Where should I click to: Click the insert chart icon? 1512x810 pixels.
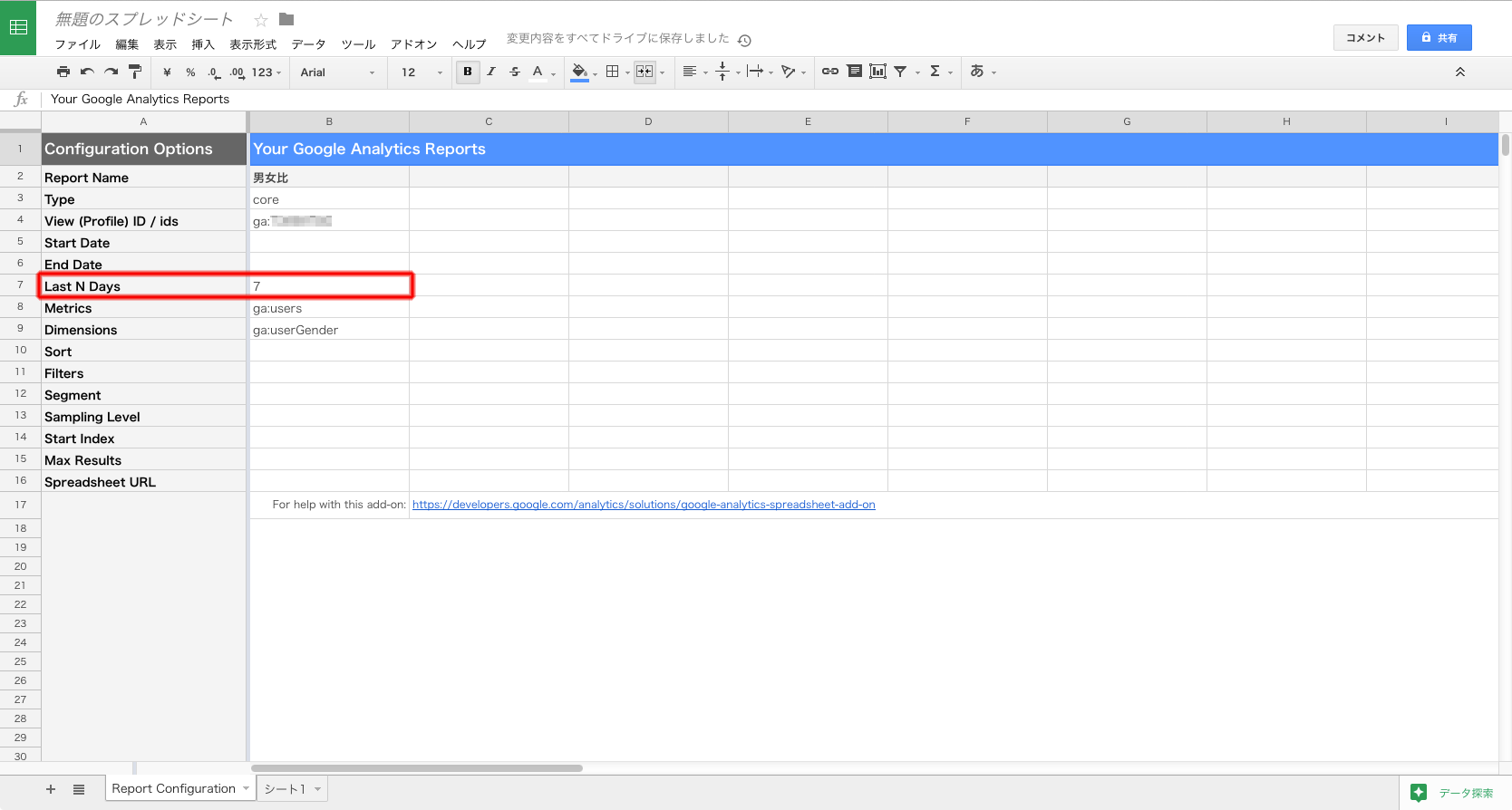point(877,72)
